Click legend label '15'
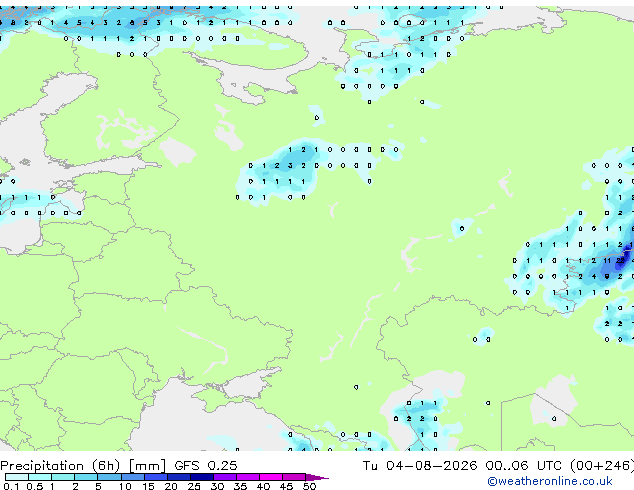This screenshot has width=634, height=490. pyautogui.click(x=148, y=486)
